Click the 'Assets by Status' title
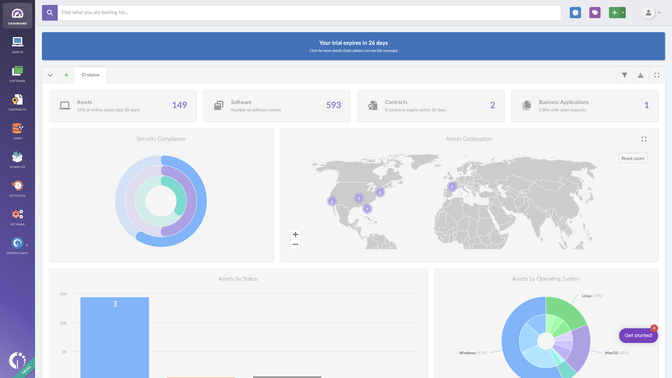The width and height of the screenshot is (672, 378). click(x=238, y=279)
